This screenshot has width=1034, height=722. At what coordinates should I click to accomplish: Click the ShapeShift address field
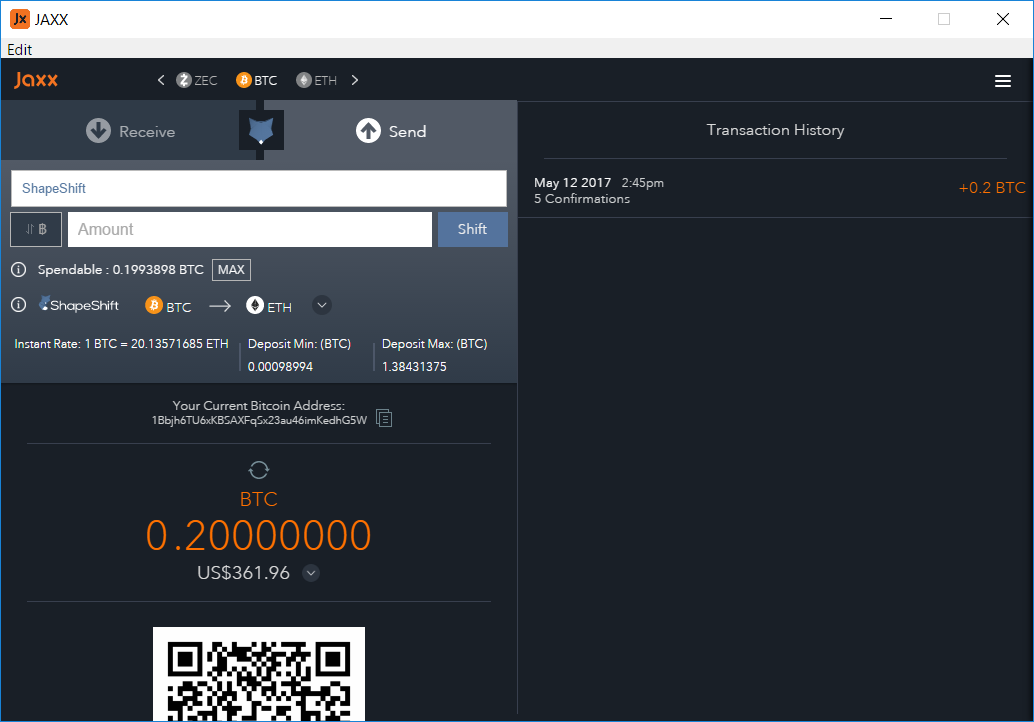258,189
